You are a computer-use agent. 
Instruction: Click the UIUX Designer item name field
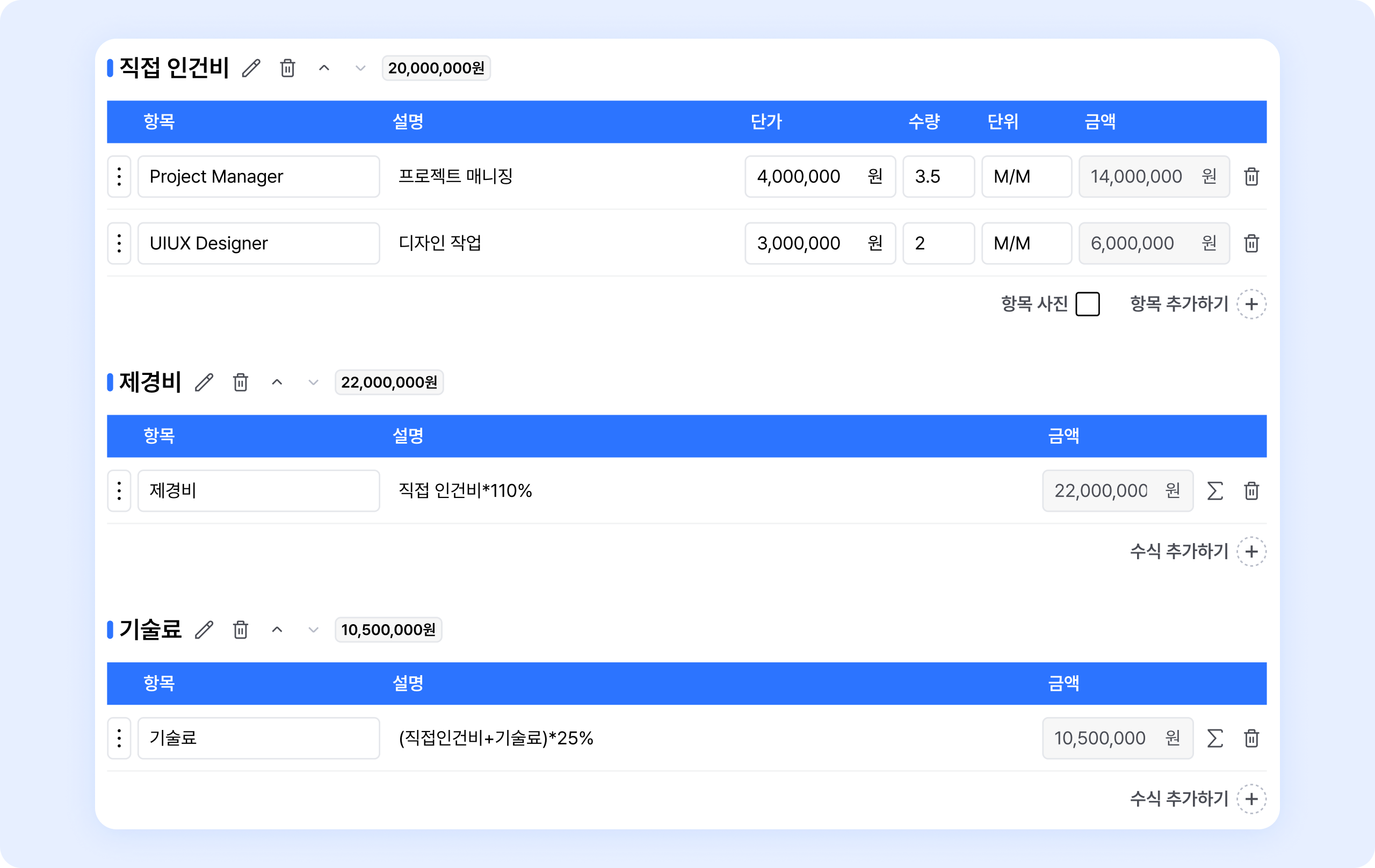pyautogui.click(x=258, y=243)
